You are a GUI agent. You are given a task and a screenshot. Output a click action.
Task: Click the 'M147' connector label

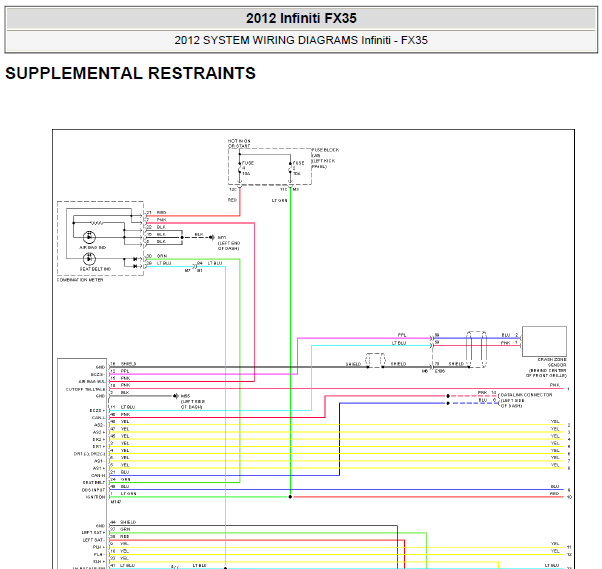(x=116, y=501)
